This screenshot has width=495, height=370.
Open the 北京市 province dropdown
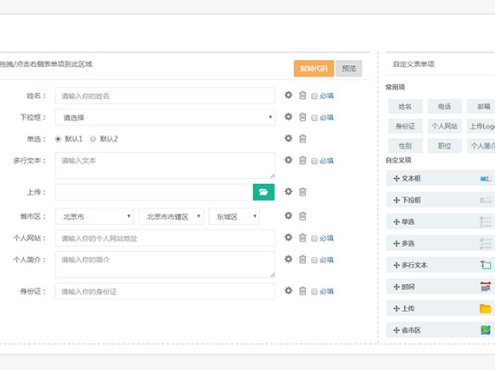(x=94, y=216)
